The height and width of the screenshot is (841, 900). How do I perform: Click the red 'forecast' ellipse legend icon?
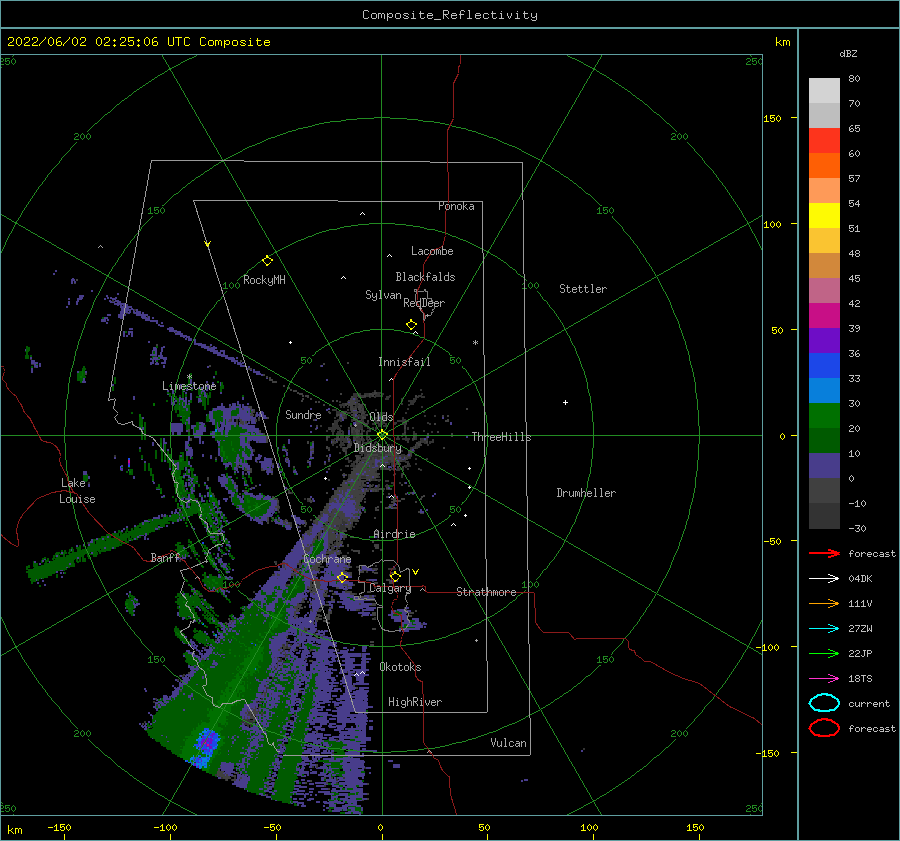tap(824, 728)
